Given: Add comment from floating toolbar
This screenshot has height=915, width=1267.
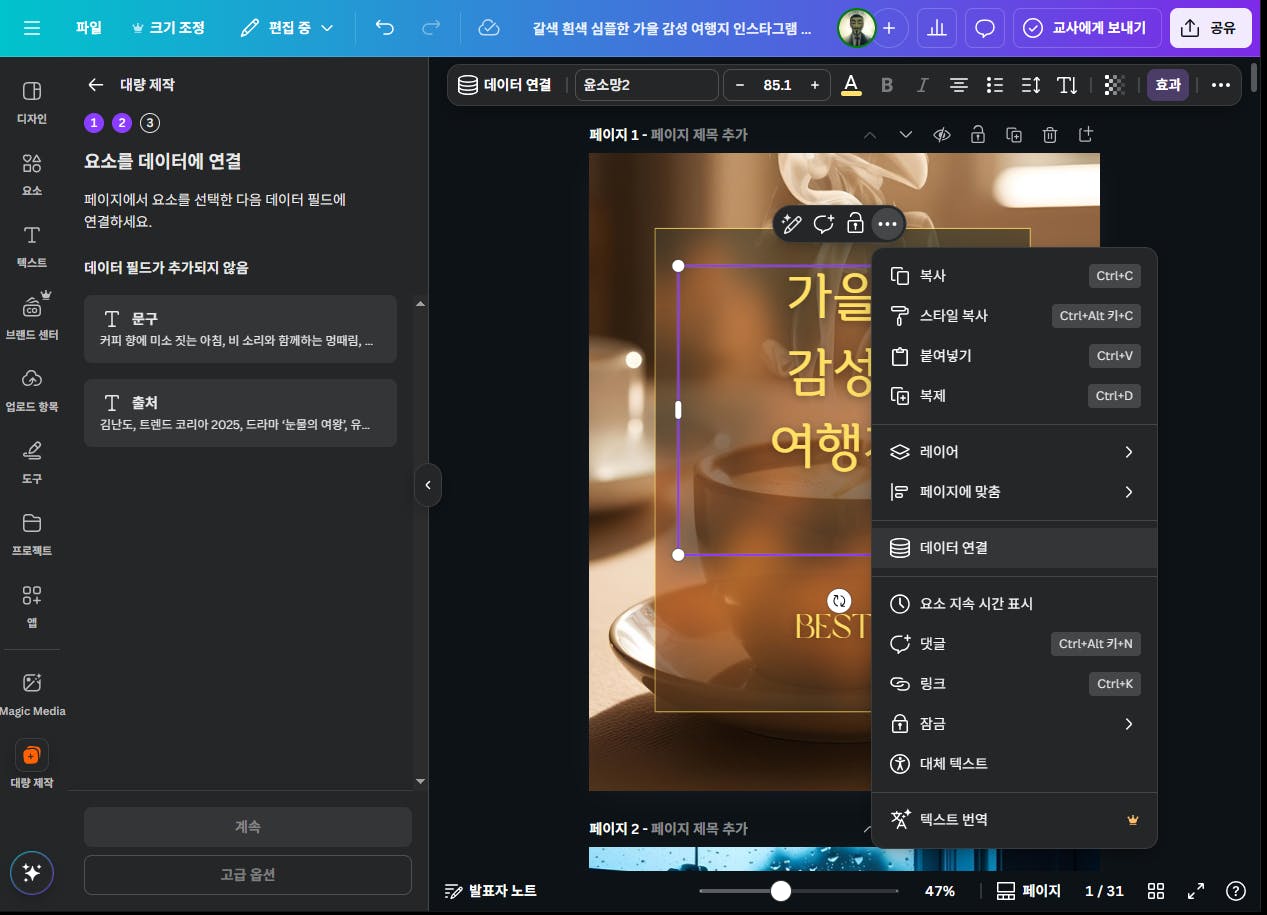Looking at the screenshot, I should click(823, 224).
